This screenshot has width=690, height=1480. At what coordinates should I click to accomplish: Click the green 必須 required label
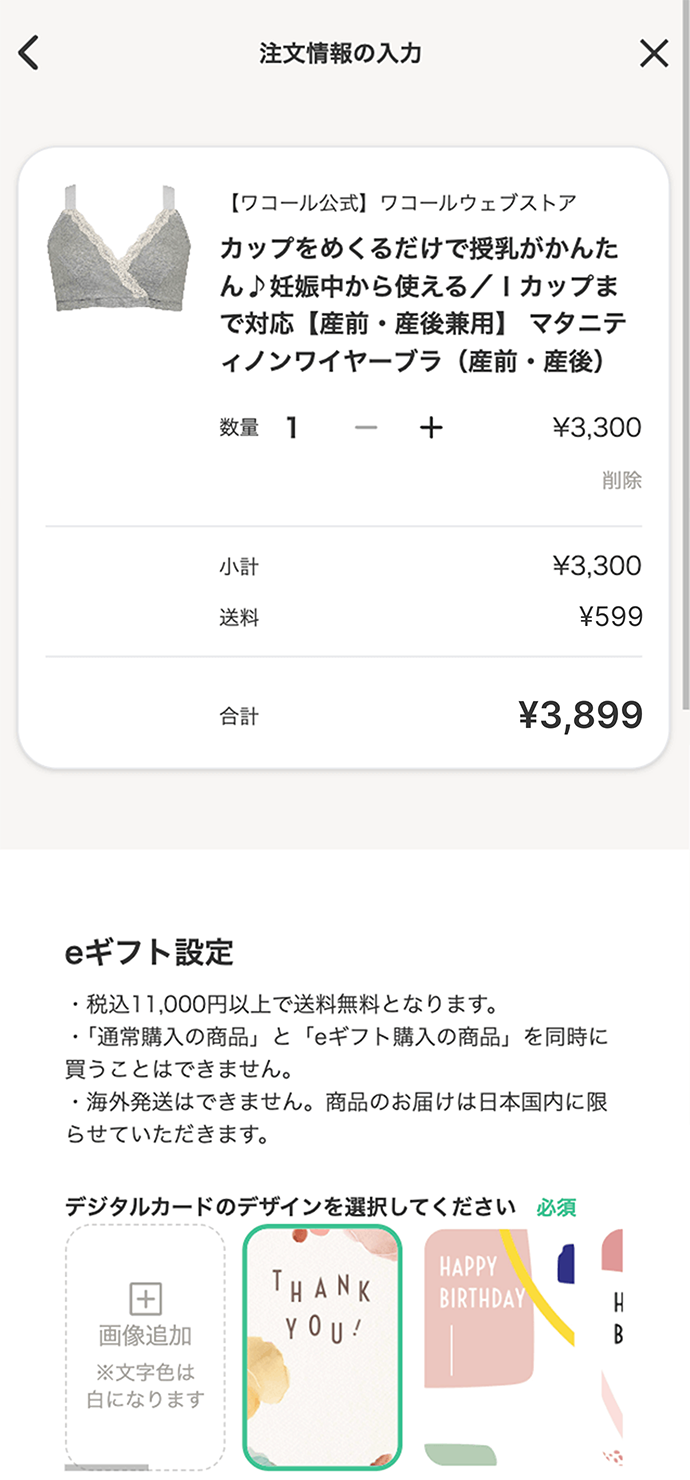click(x=556, y=1207)
